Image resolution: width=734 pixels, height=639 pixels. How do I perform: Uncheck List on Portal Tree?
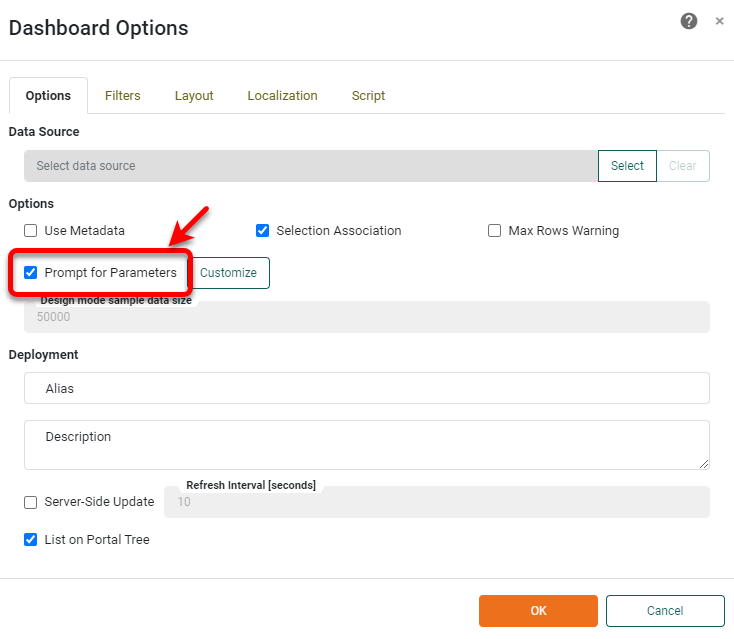point(31,540)
